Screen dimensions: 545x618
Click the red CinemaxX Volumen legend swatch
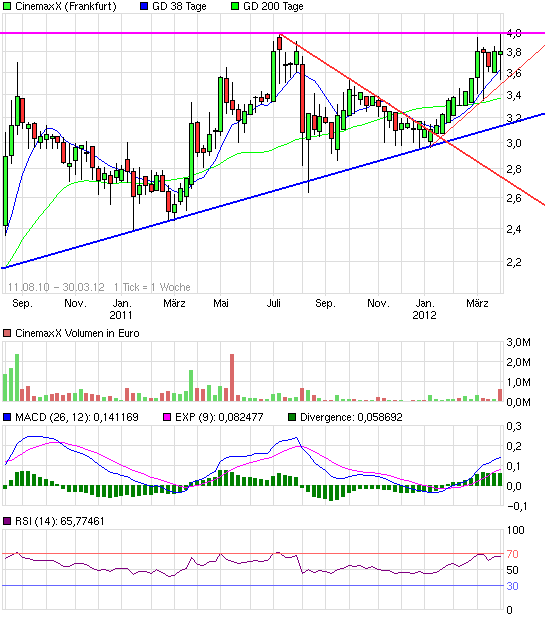[x=7, y=333]
